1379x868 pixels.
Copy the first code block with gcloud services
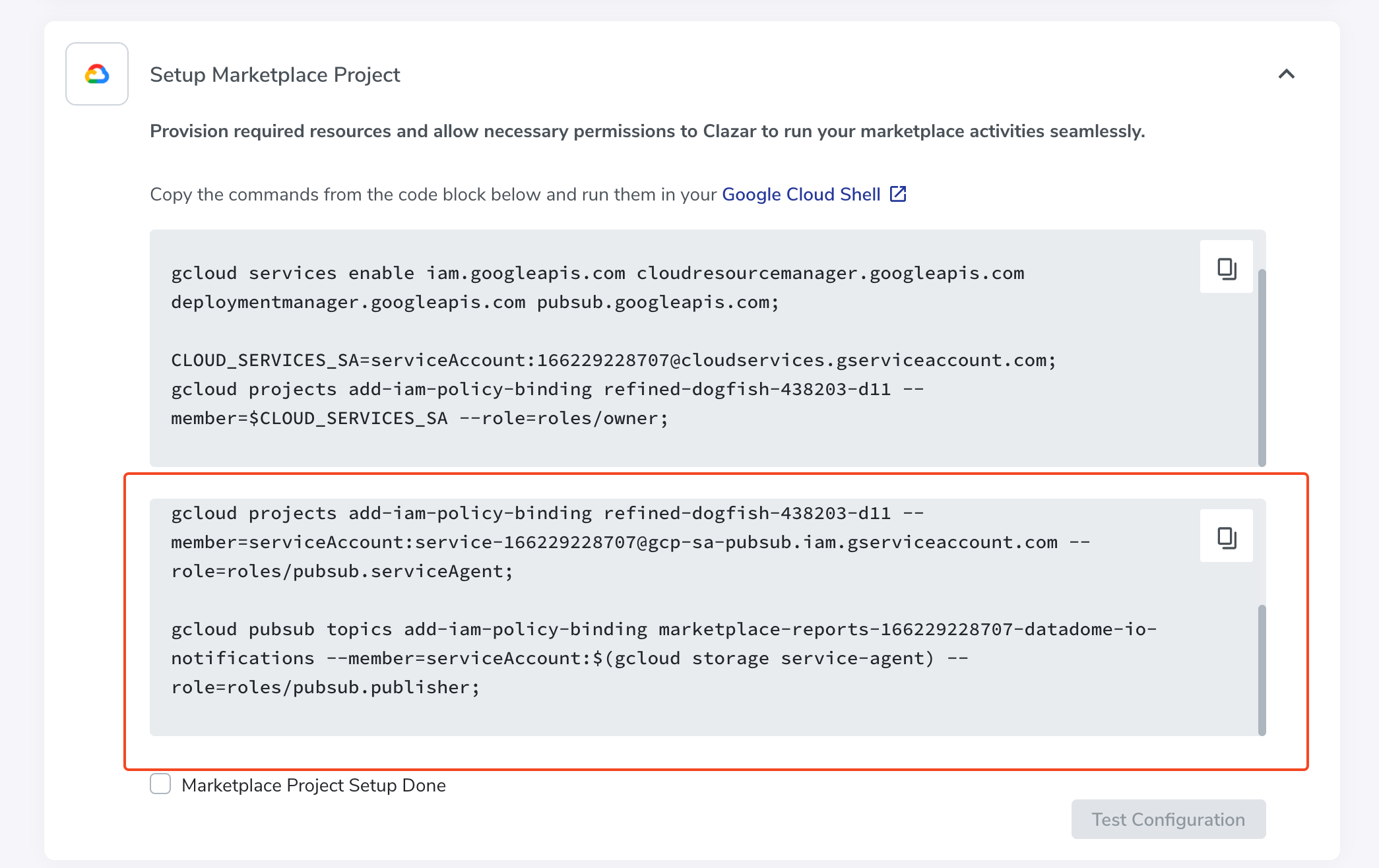click(x=1226, y=267)
